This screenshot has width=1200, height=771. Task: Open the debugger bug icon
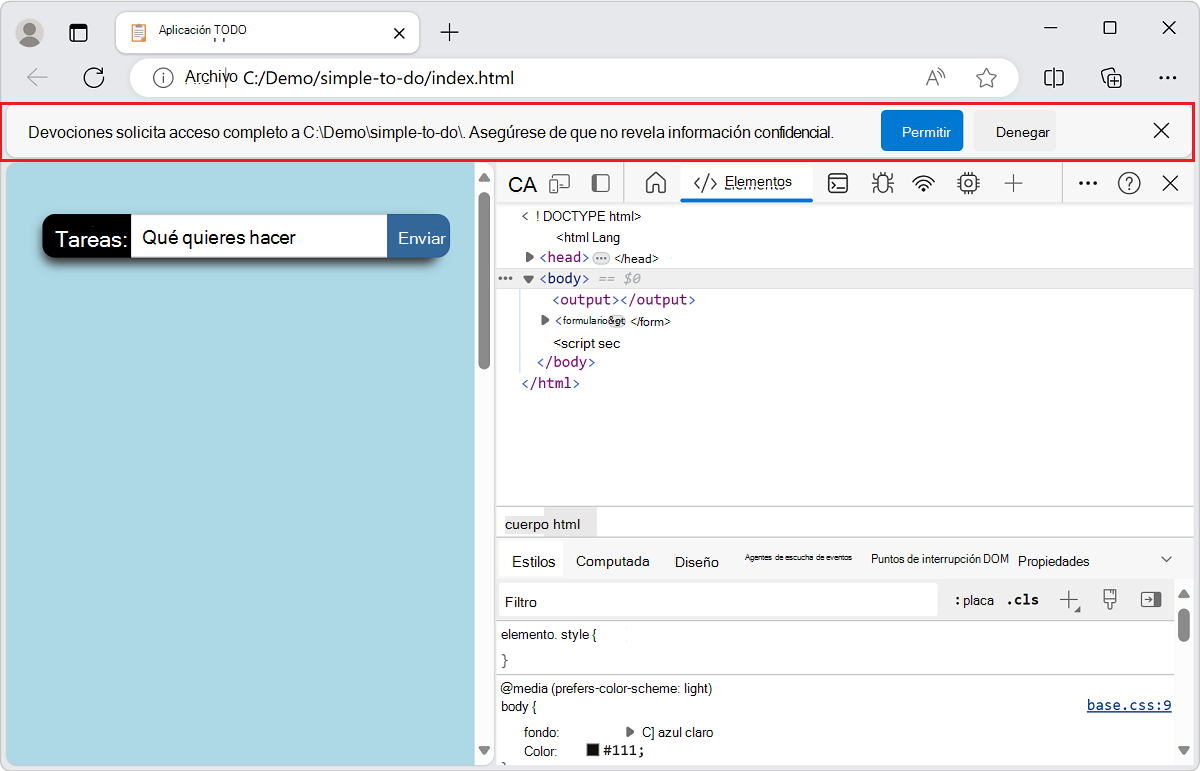pos(882,183)
